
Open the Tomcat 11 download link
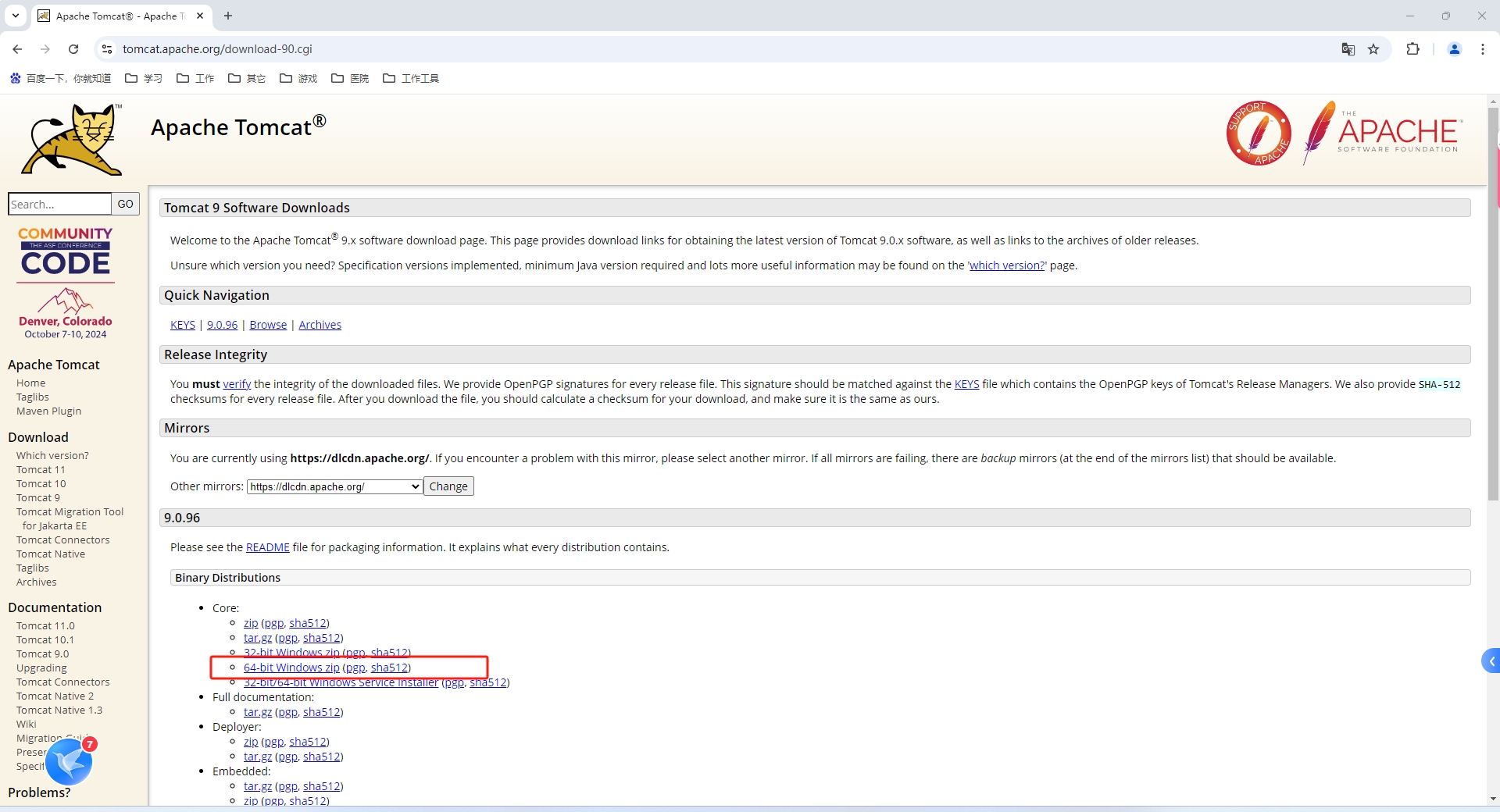(41, 470)
